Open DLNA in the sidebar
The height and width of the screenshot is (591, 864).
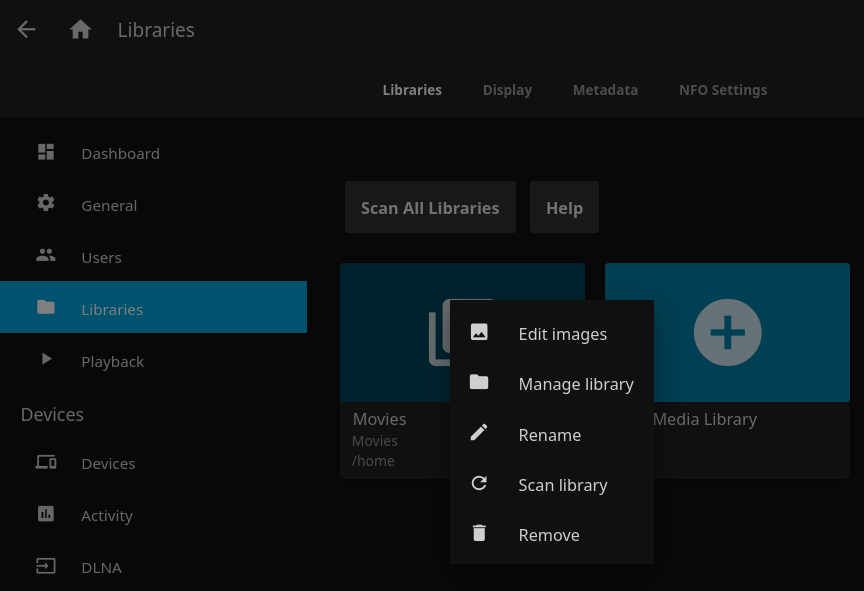(x=153, y=567)
